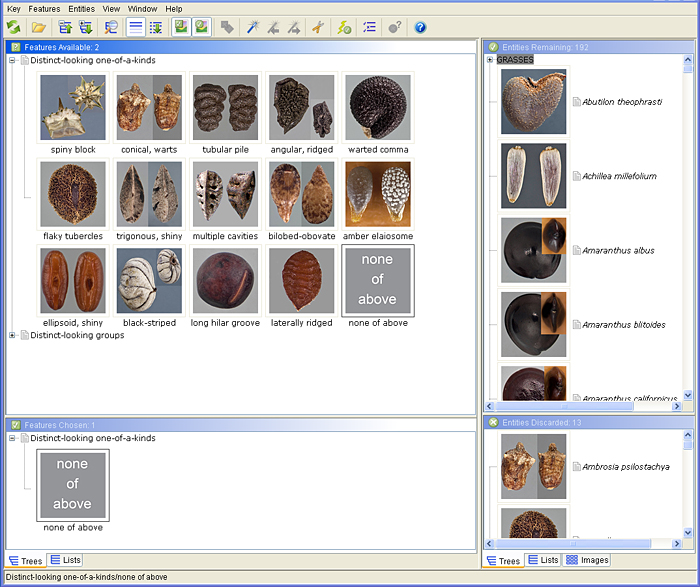700x587 pixels.
Task: Collapse 'Distinct-looking one-of-a-kinds' in Features Available
Action: 12,60
